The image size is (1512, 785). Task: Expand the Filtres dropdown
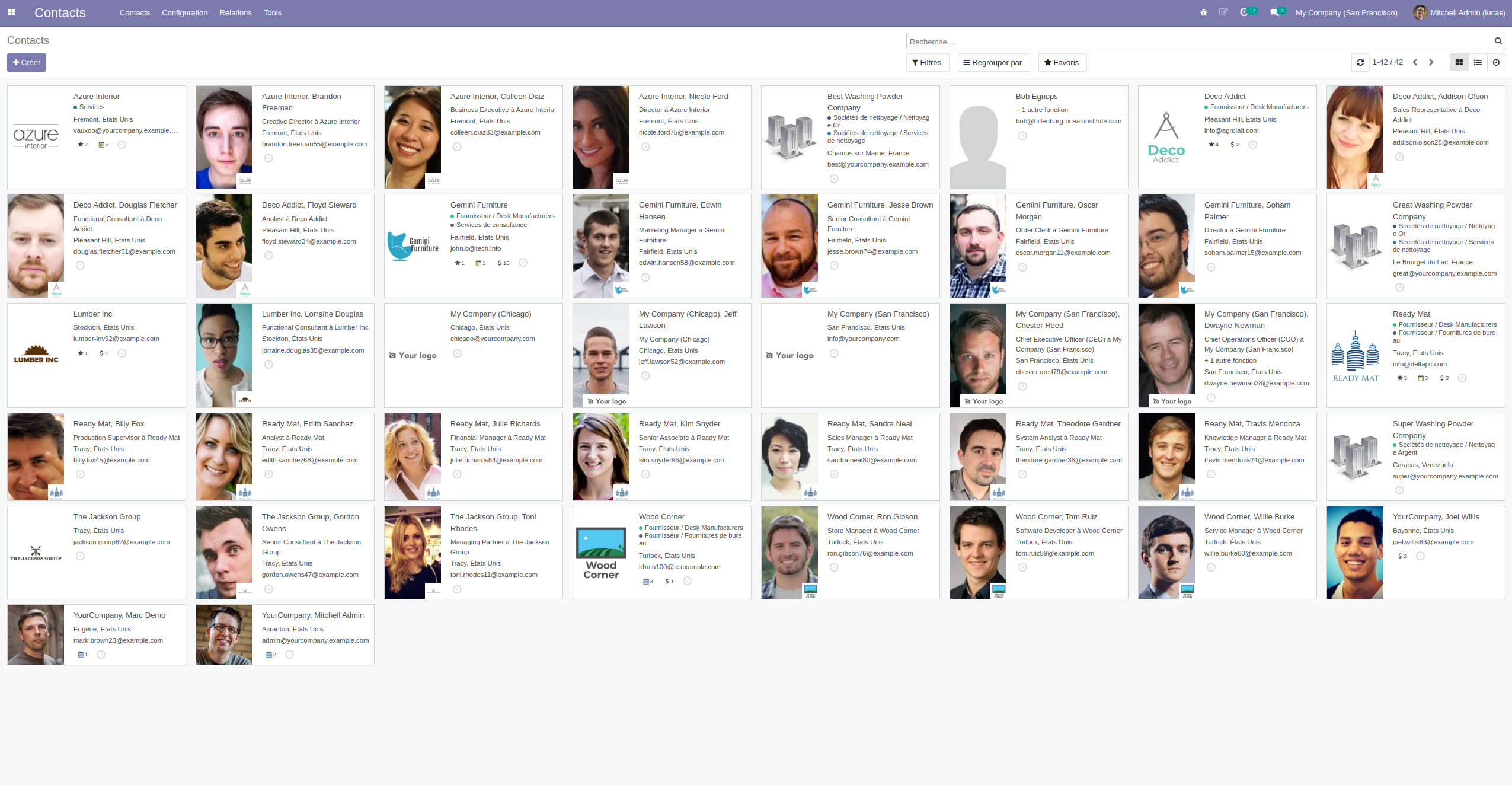coord(927,62)
